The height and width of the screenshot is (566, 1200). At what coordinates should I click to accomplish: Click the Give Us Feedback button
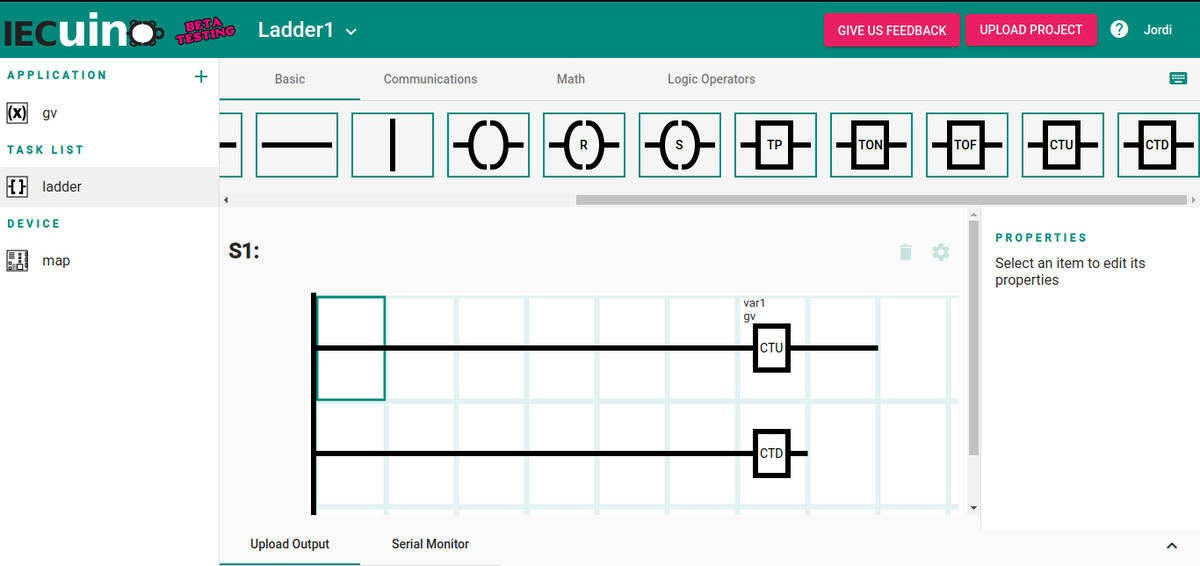point(892,30)
